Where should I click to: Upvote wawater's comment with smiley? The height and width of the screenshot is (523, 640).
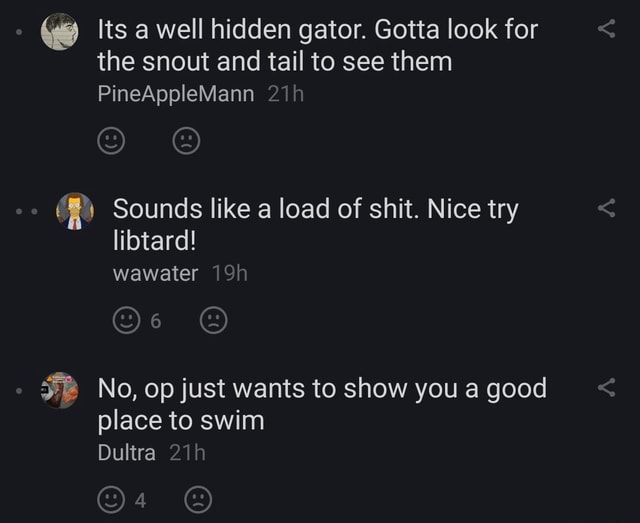coord(127,321)
